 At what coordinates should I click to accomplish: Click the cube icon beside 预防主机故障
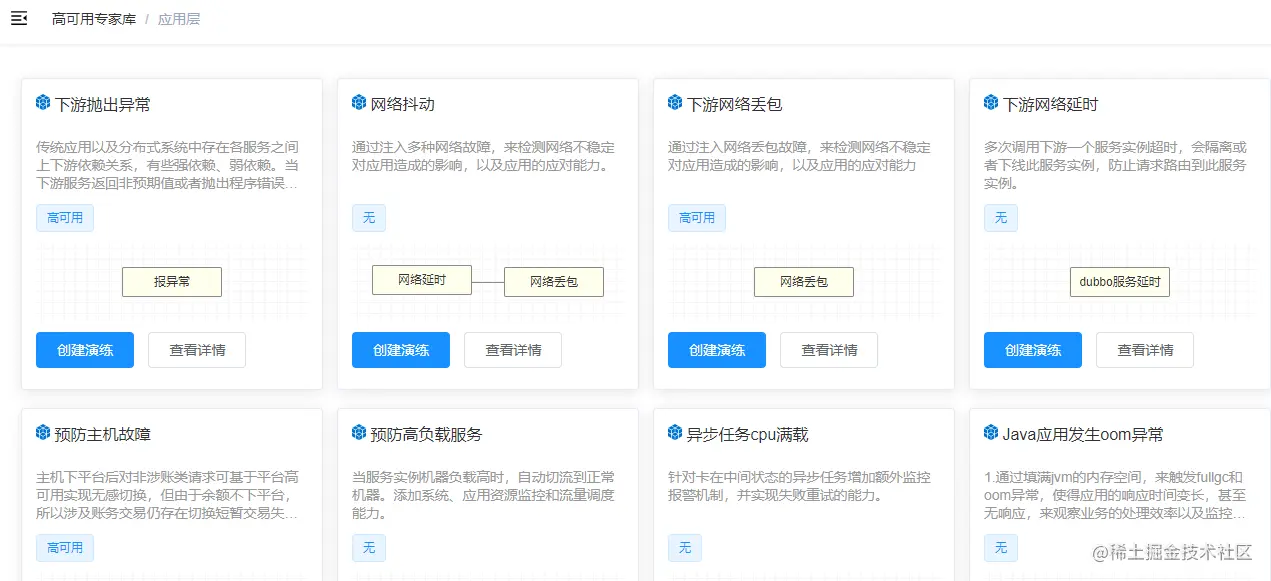coord(43,433)
